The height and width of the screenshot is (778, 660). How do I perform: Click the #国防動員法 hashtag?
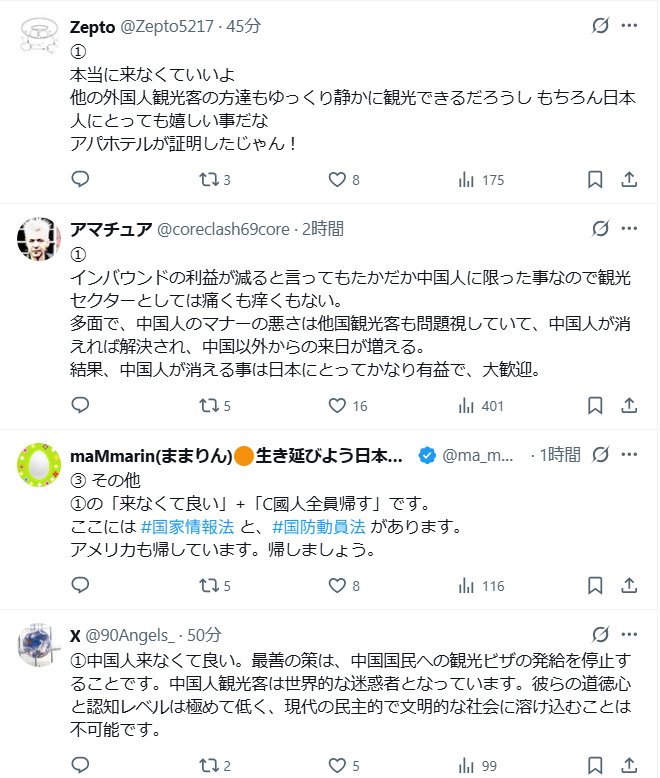click(x=318, y=526)
